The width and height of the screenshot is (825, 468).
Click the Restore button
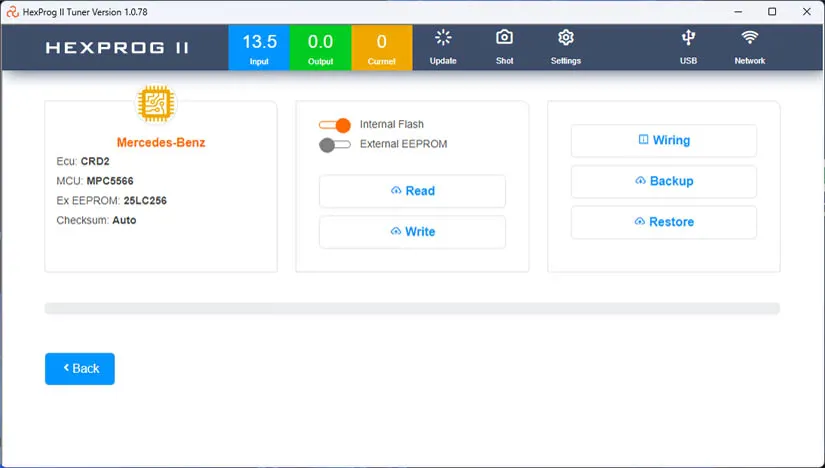(664, 222)
